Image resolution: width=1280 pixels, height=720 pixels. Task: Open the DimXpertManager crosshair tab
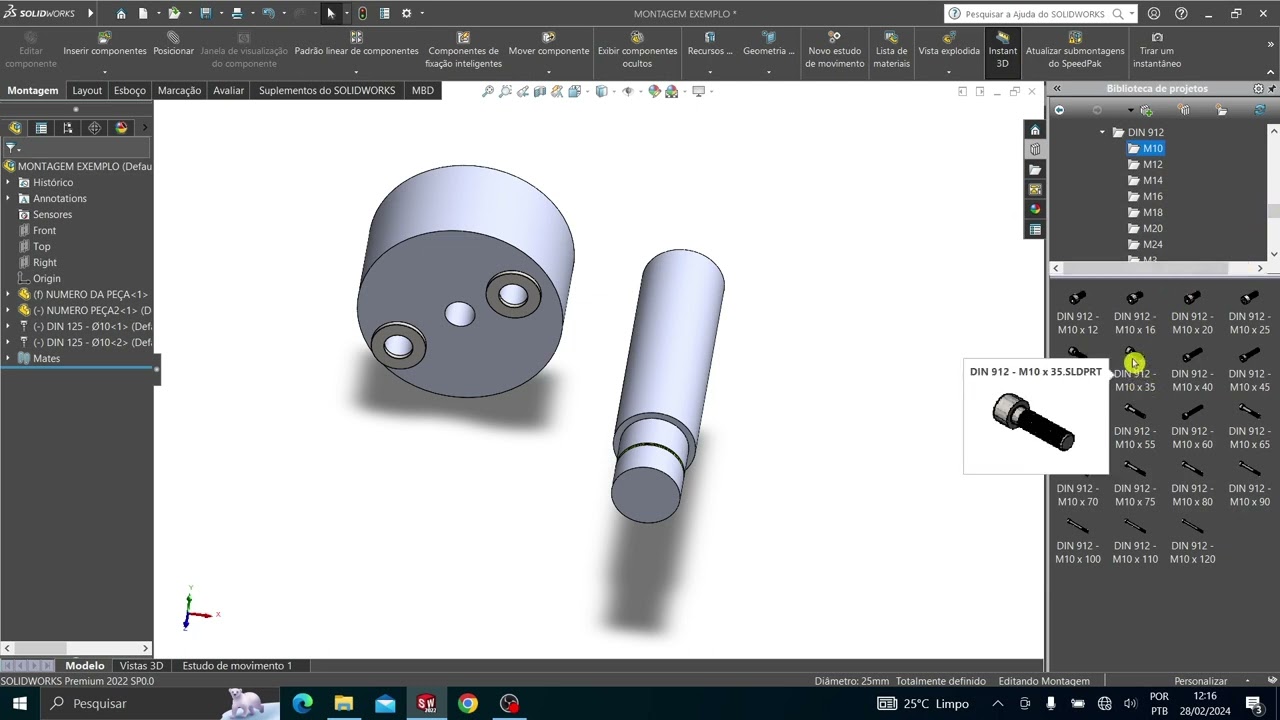(94, 128)
